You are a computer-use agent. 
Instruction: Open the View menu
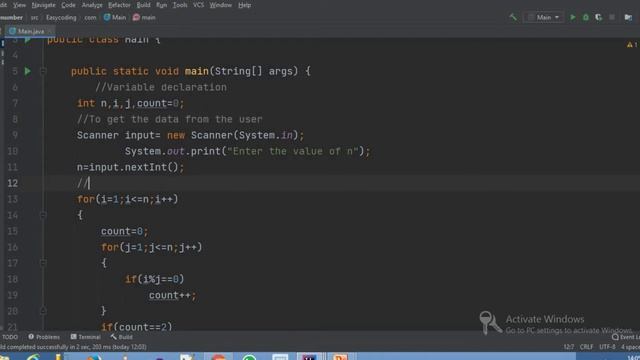coord(19,5)
